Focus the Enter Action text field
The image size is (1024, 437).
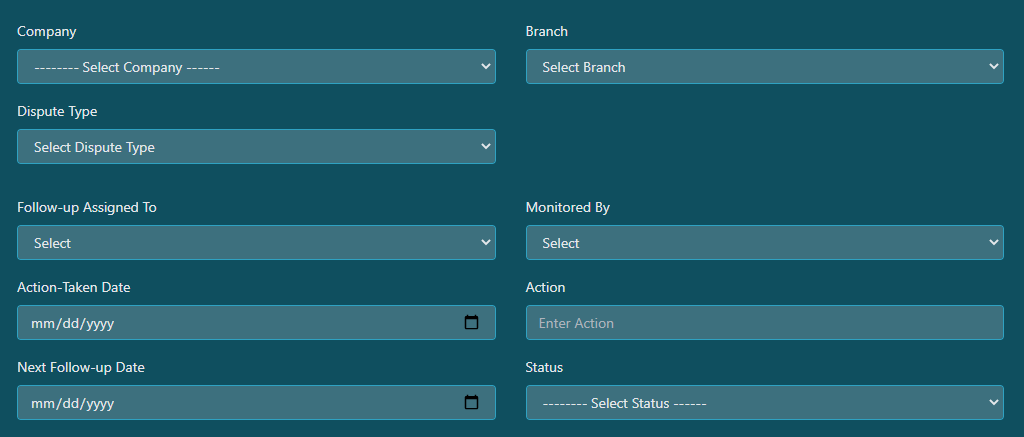764,322
